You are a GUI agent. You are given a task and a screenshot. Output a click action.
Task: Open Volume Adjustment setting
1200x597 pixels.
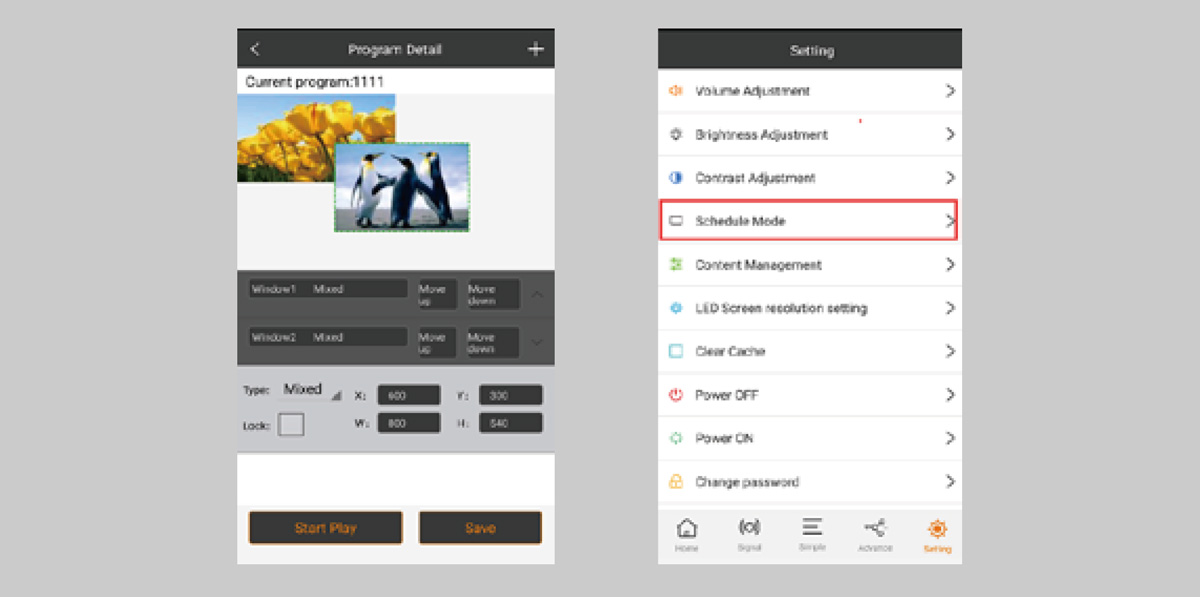pyautogui.click(x=808, y=91)
